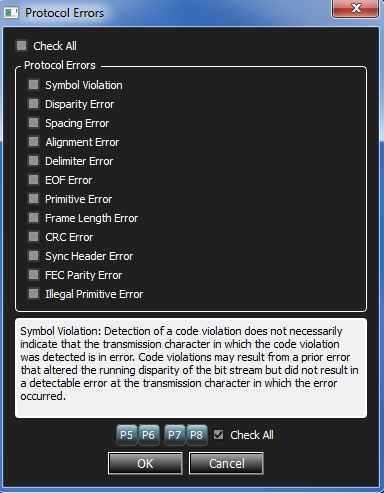Screen dimensions: 384x493
Task: Check the Symbol Violation checkbox
Action: coord(33,85)
